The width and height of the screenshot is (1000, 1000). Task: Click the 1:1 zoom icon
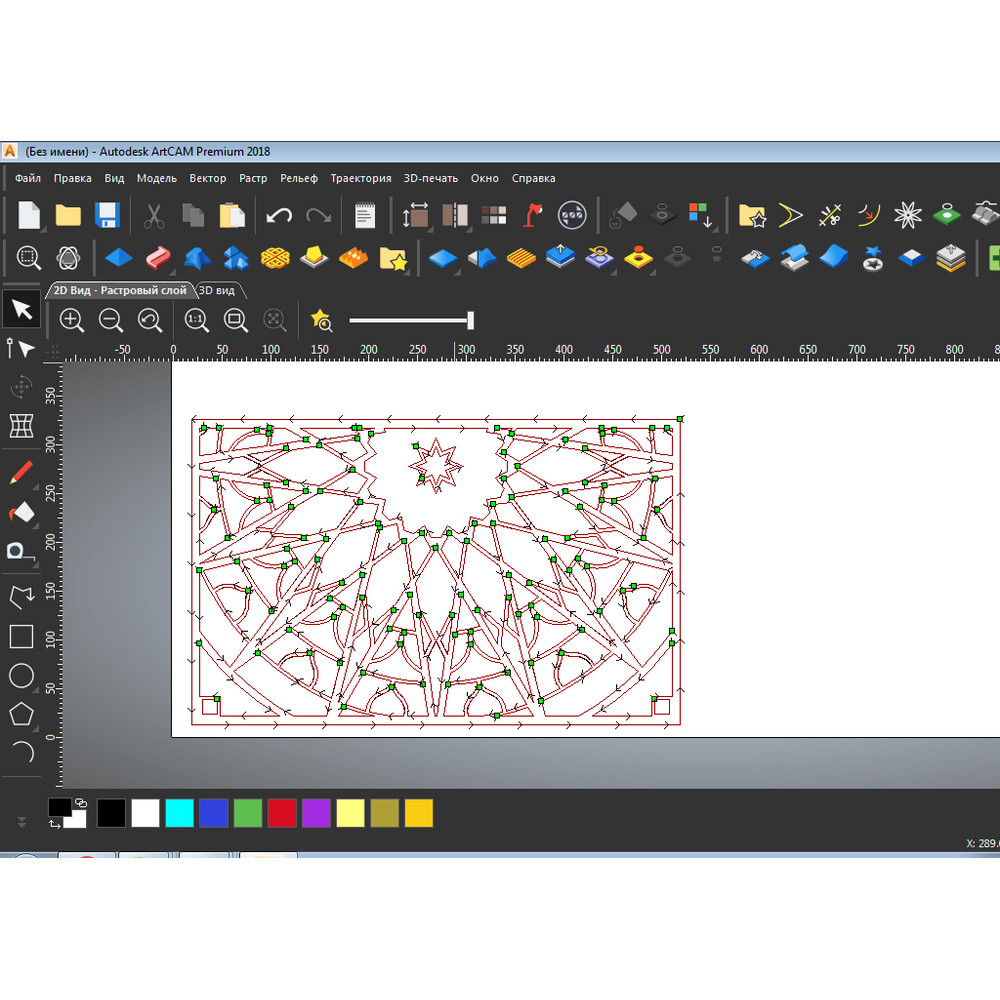[196, 320]
